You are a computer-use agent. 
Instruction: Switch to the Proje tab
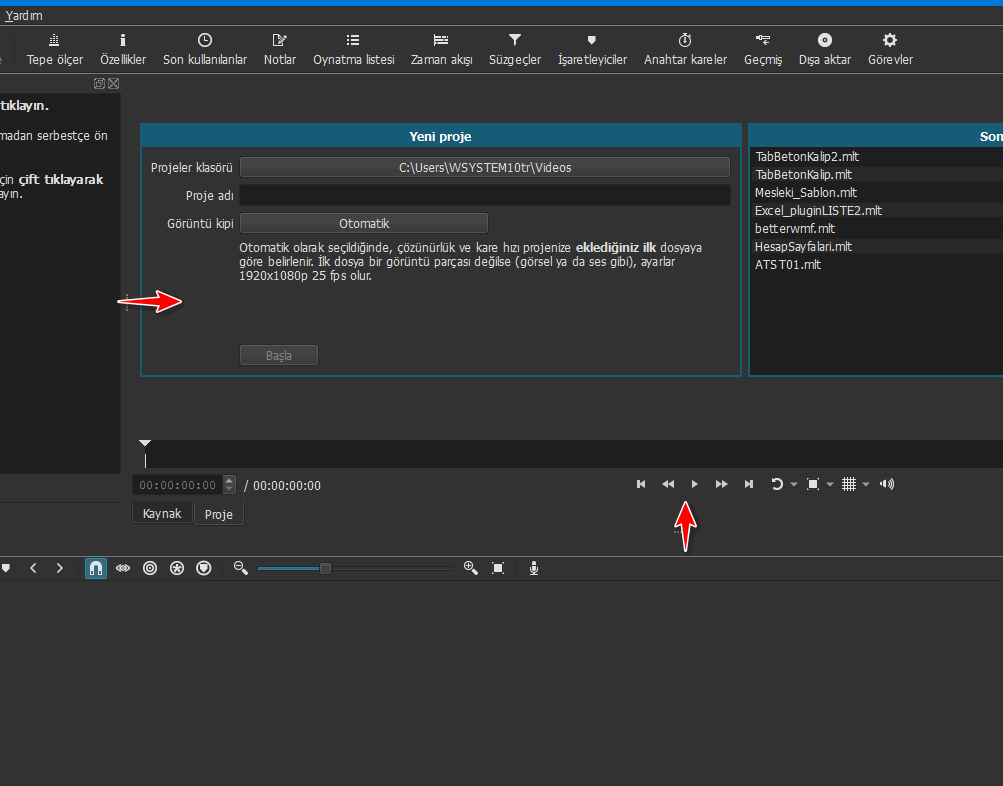tap(218, 514)
